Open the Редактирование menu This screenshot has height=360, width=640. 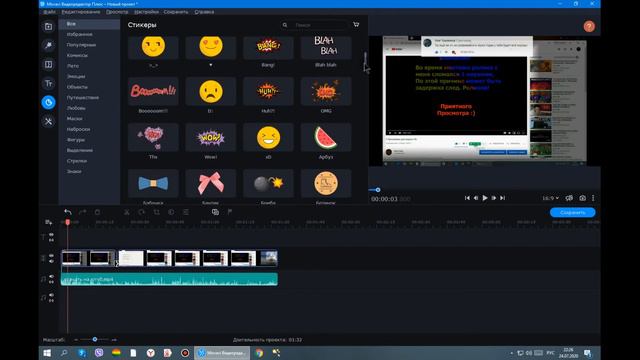tap(81, 12)
